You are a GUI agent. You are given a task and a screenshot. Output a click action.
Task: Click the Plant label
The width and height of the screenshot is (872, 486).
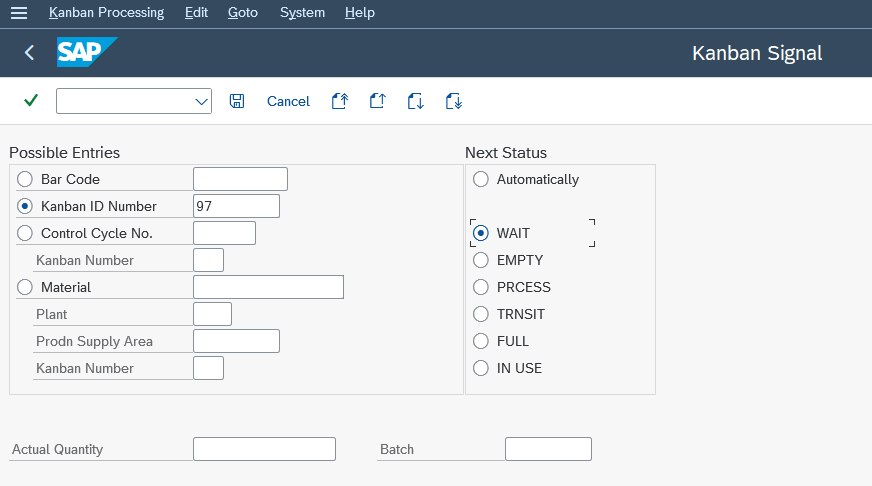52,315
